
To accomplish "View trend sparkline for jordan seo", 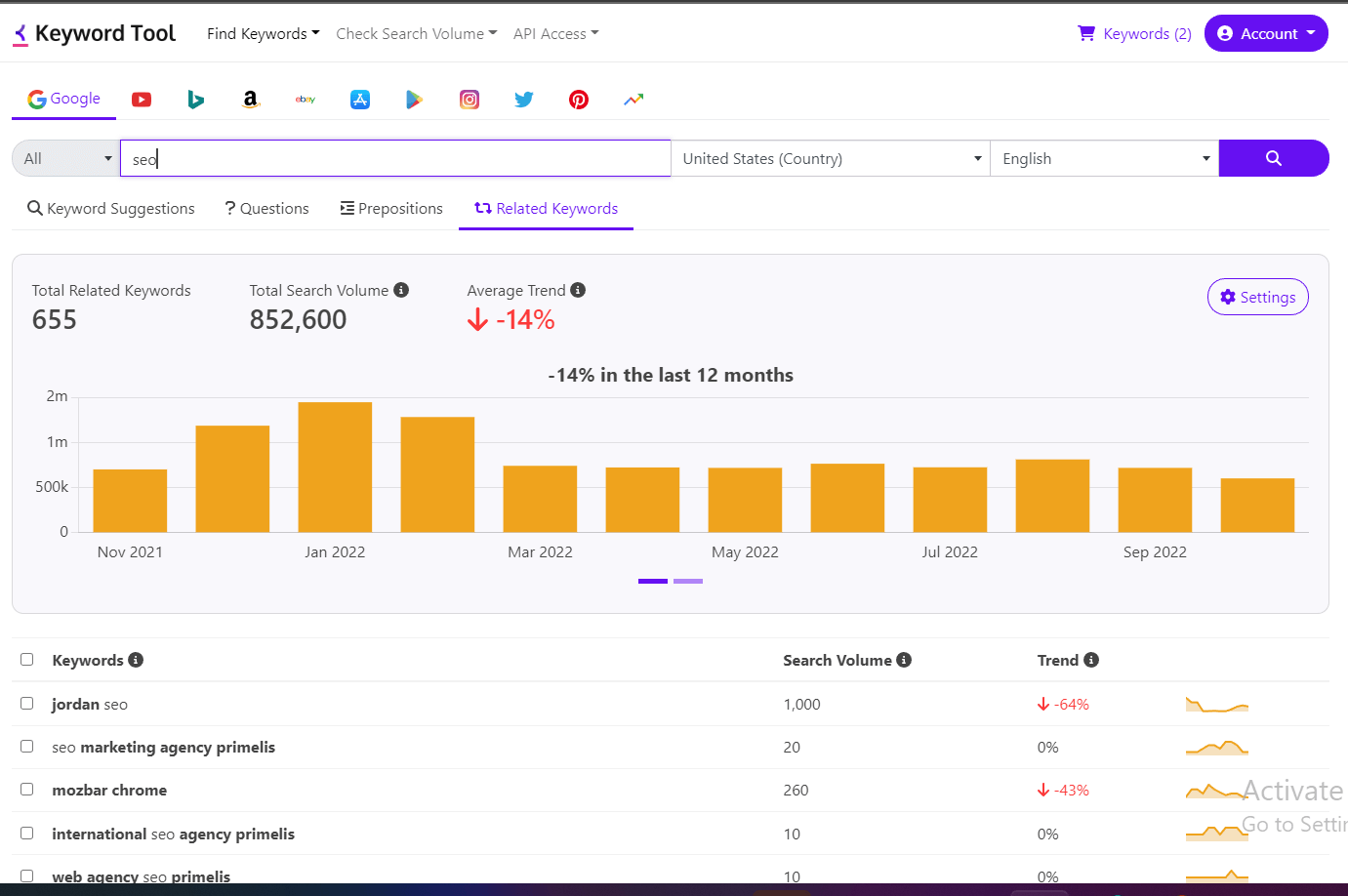I will (1217, 705).
